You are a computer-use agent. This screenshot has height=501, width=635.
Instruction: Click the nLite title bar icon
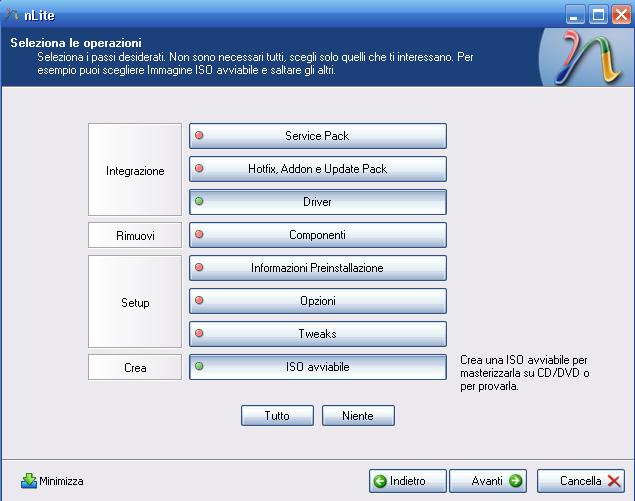coord(13,14)
